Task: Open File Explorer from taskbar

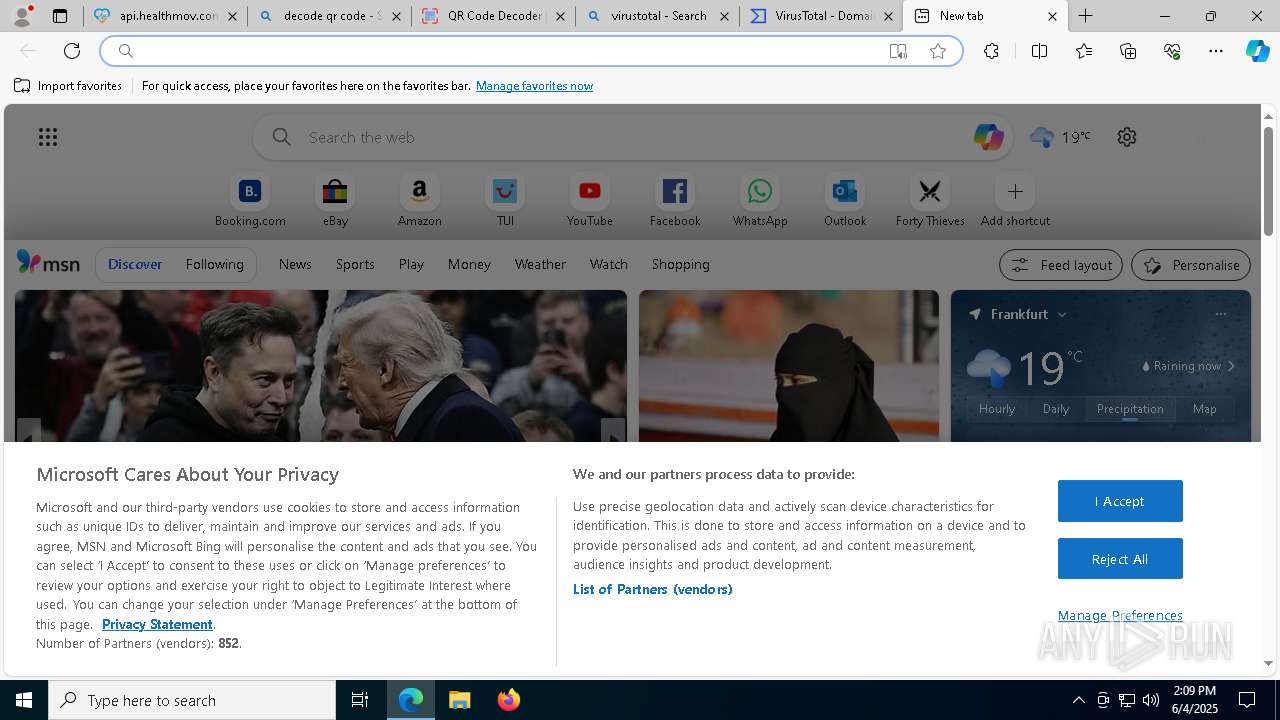Action: [460, 700]
